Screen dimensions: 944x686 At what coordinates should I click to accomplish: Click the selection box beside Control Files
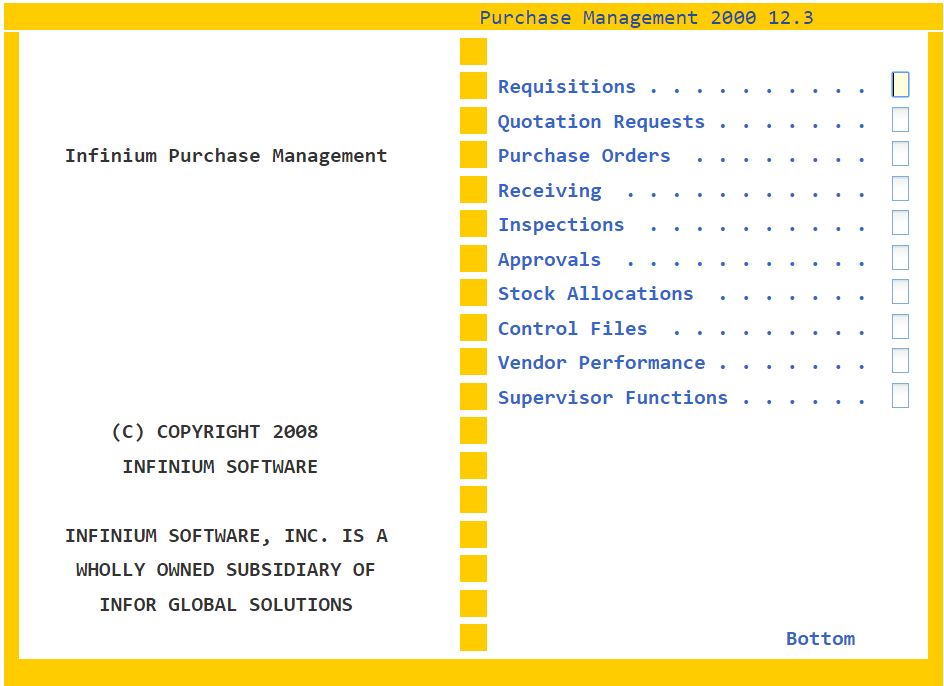900,327
